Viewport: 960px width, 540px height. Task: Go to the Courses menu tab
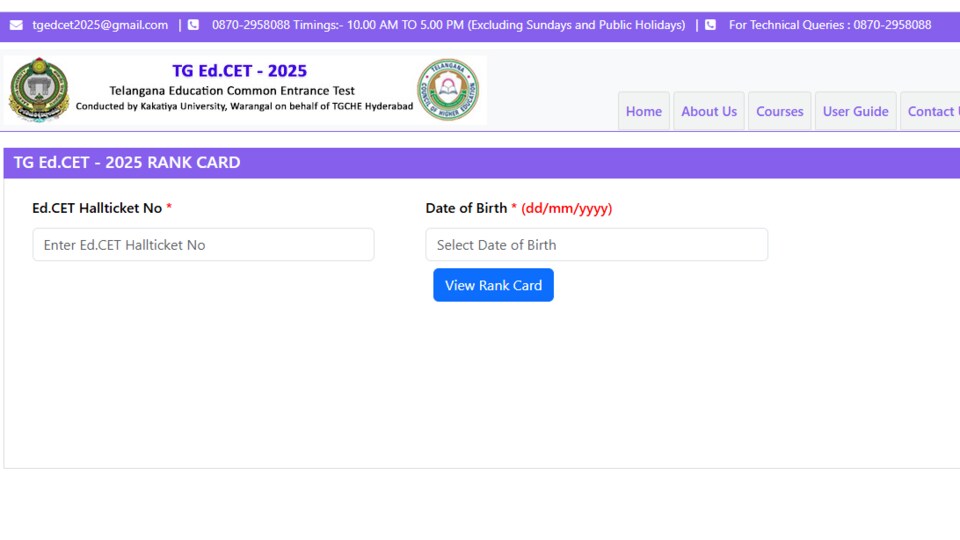coord(779,111)
